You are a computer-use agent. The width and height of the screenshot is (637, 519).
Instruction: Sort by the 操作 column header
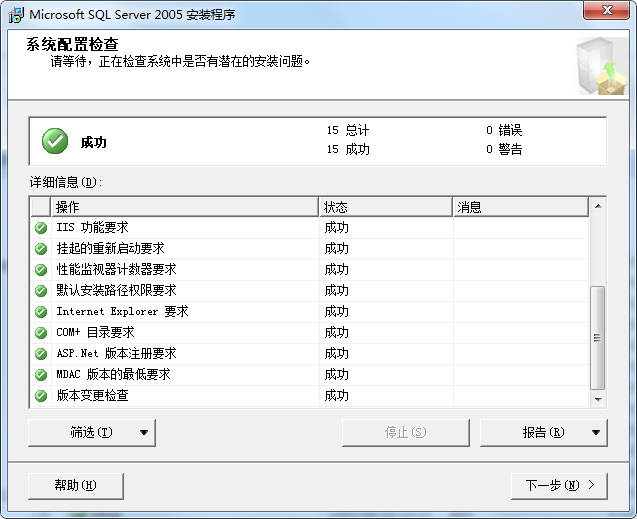[184, 207]
